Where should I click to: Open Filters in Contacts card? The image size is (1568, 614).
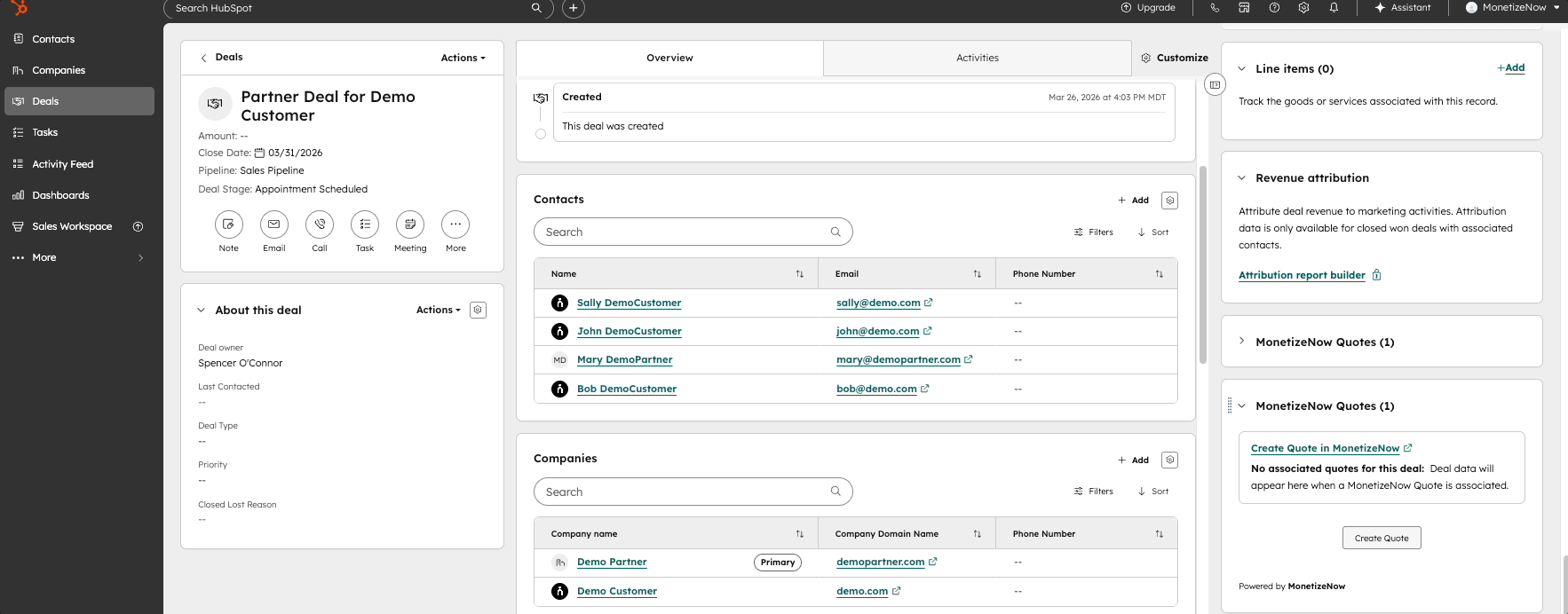(x=1094, y=232)
